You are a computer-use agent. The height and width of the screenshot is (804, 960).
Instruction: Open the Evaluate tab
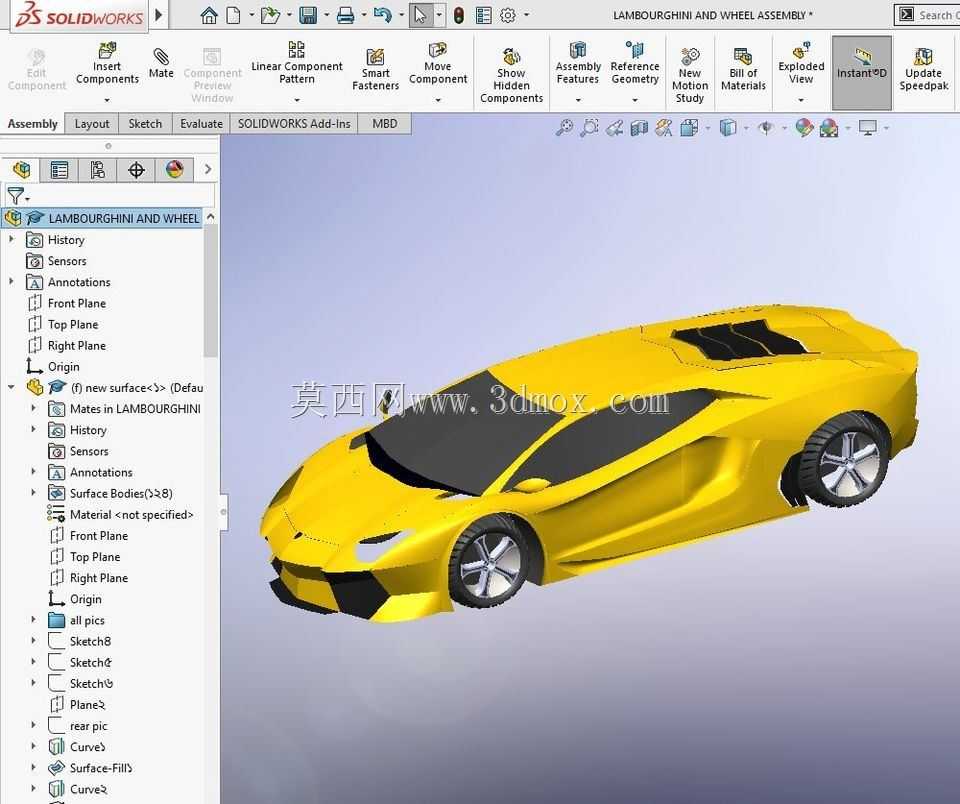pos(201,124)
